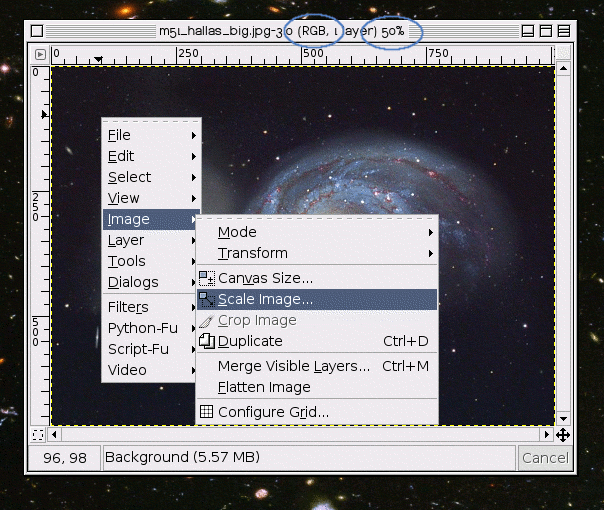Open the Filters menu entry
604x510 pixels.
tap(128, 307)
